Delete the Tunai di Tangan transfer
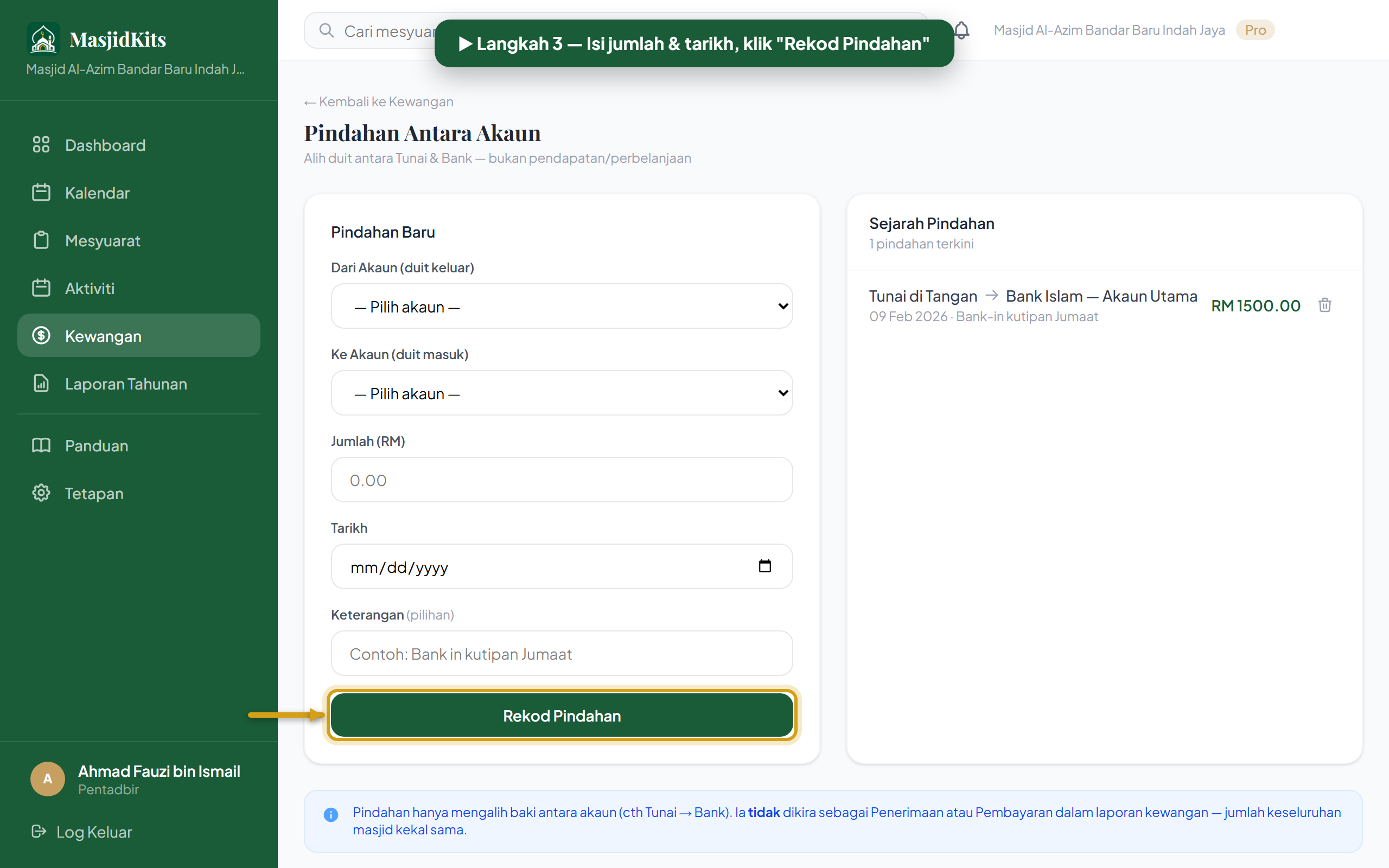Viewport: 1389px width, 868px height. [x=1325, y=305]
